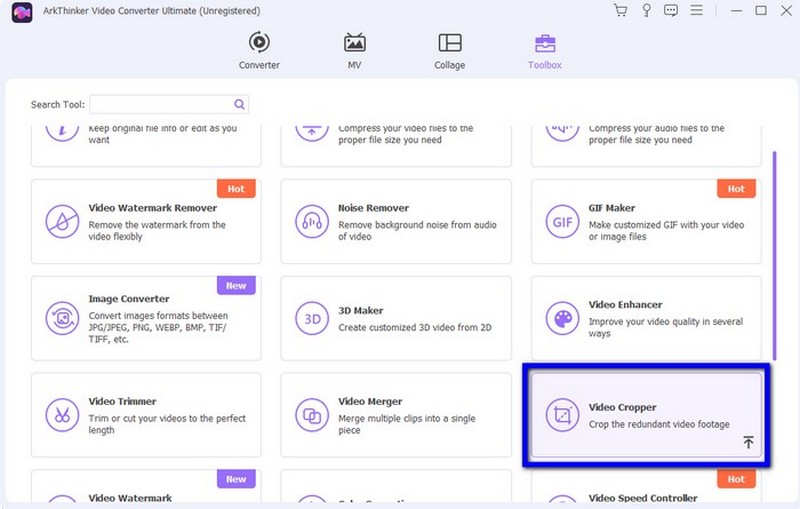Screen dimensions: 800x509
Task: Click the Video Merger icon
Action: [x=312, y=415]
